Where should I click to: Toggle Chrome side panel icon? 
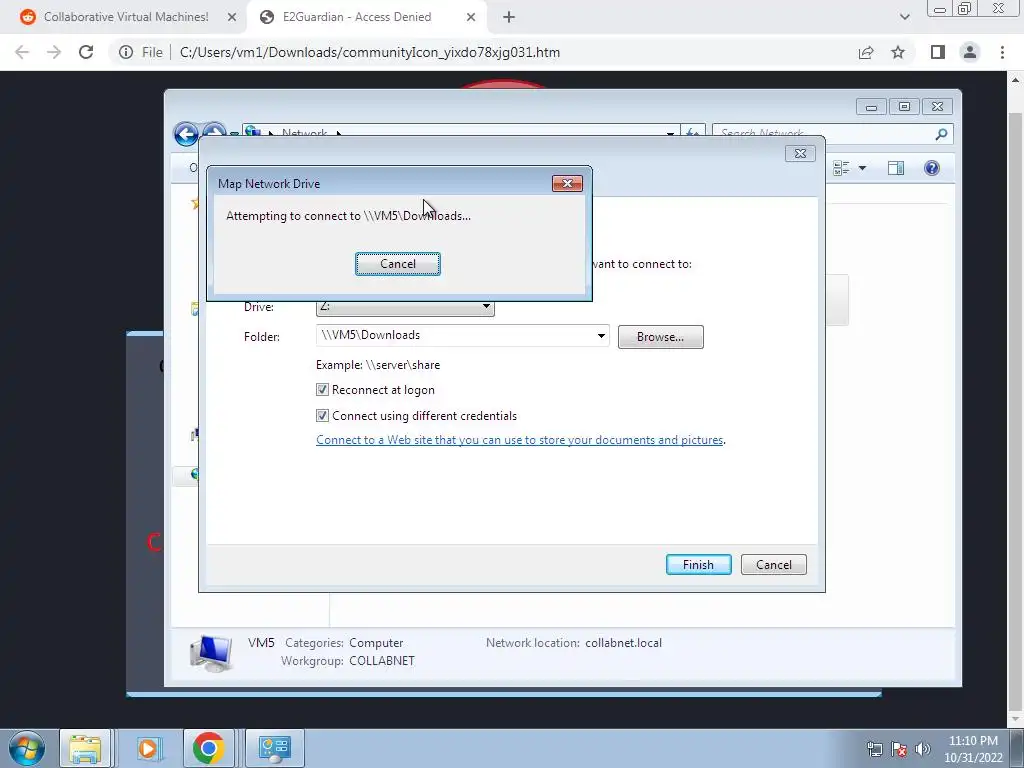pyautogui.click(x=938, y=52)
